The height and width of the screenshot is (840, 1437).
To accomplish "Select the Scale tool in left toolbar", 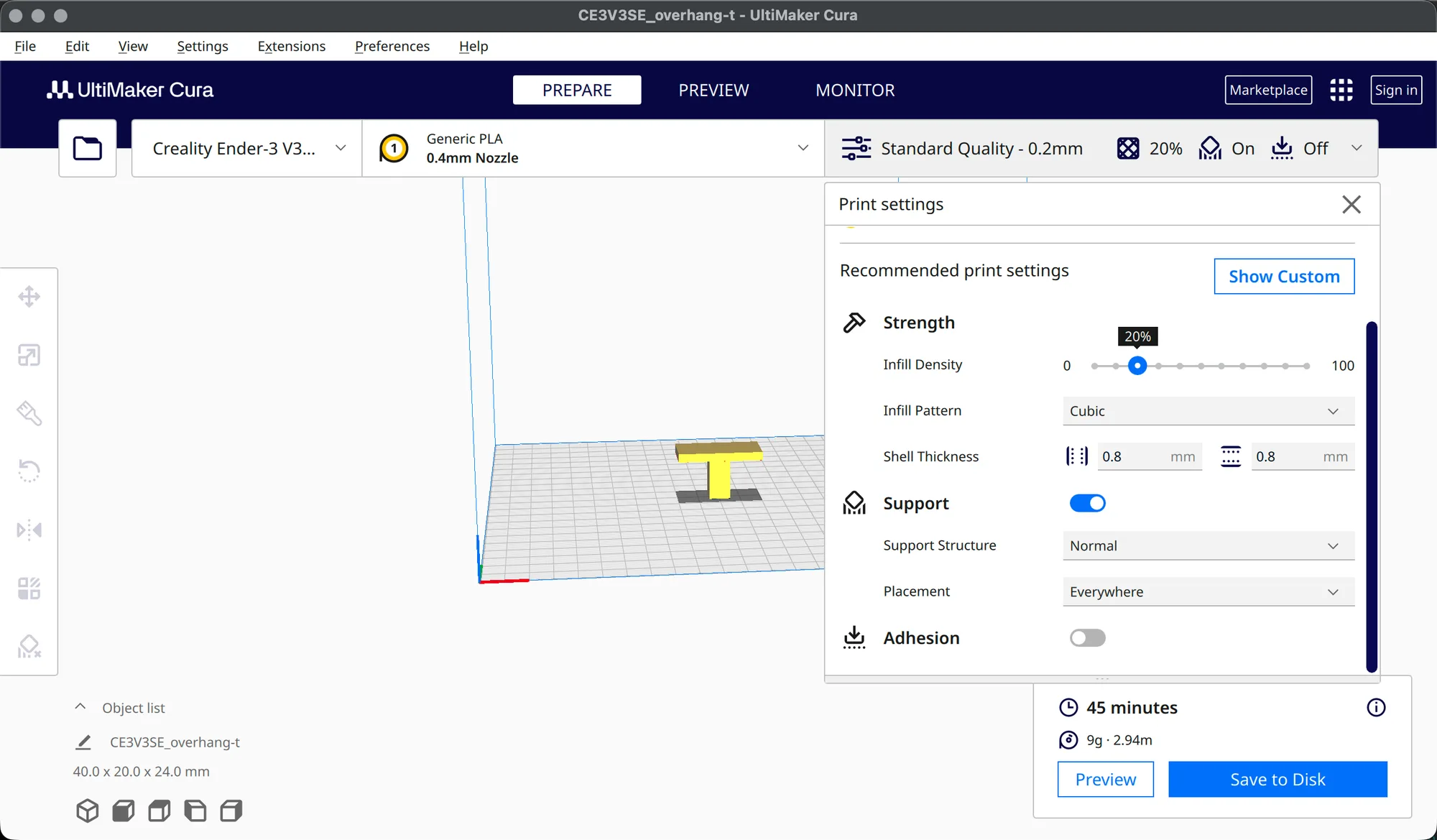I will pyautogui.click(x=29, y=355).
